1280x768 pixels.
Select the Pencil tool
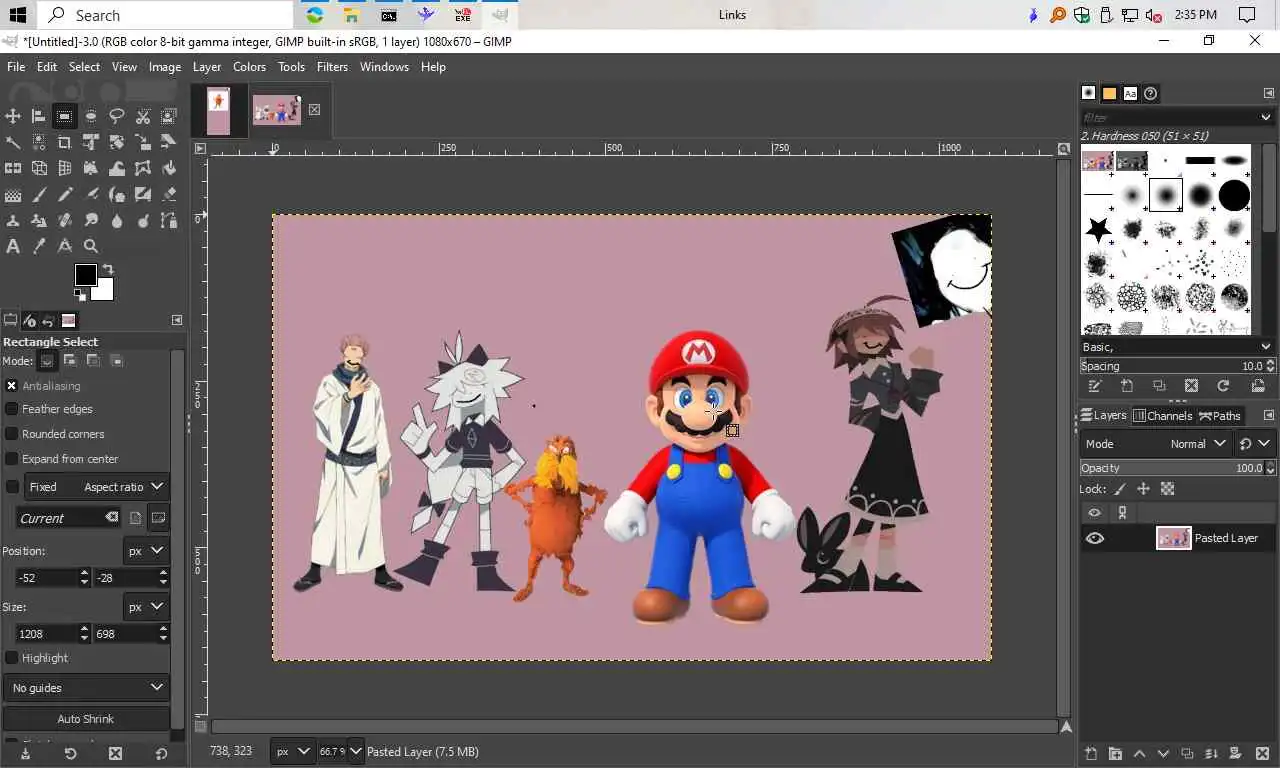pyautogui.click(x=65, y=194)
